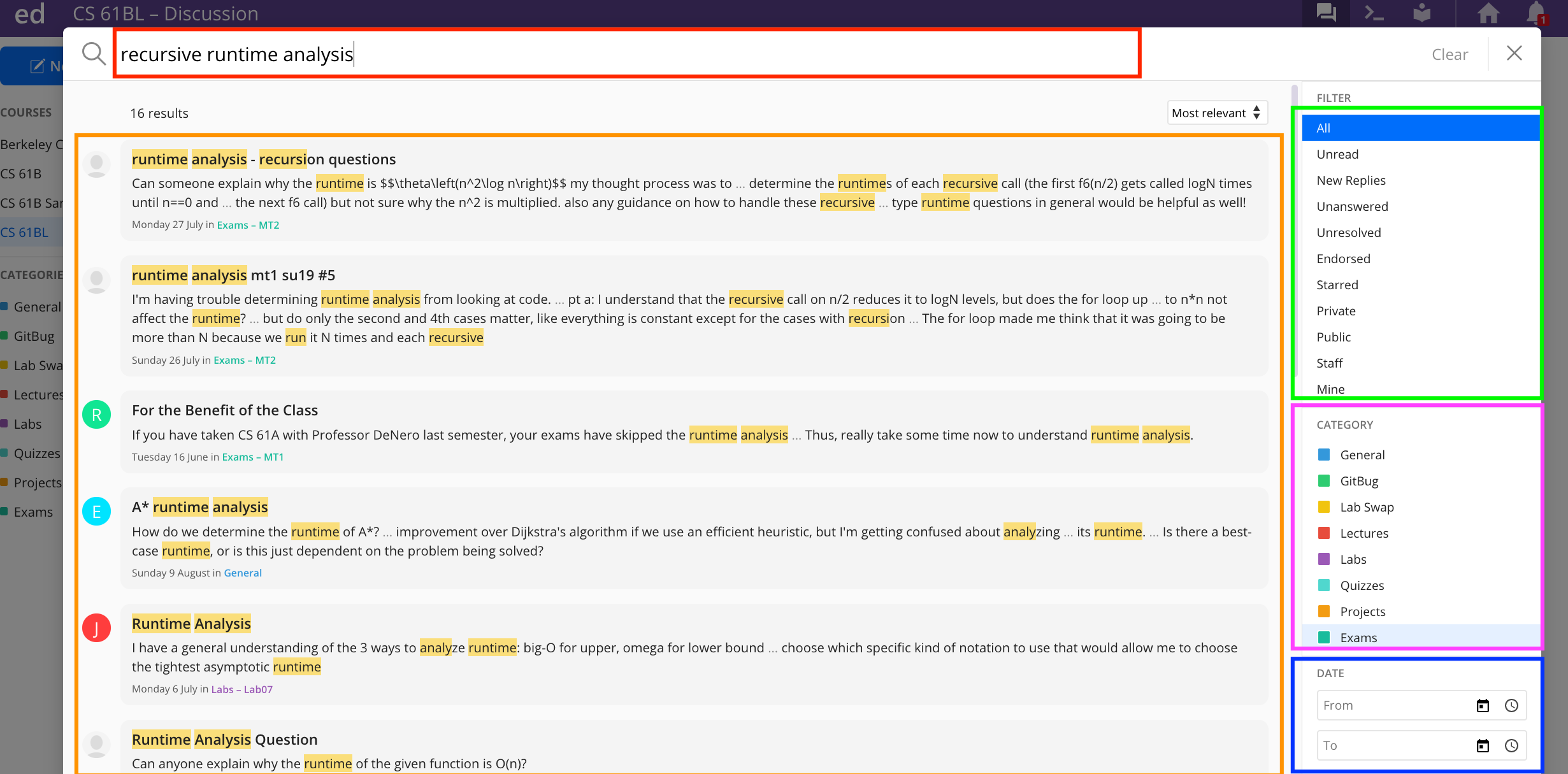Open the Most relevant sort dropdown
This screenshot has height=774, width=1568.
click(x=1216, y=113)
